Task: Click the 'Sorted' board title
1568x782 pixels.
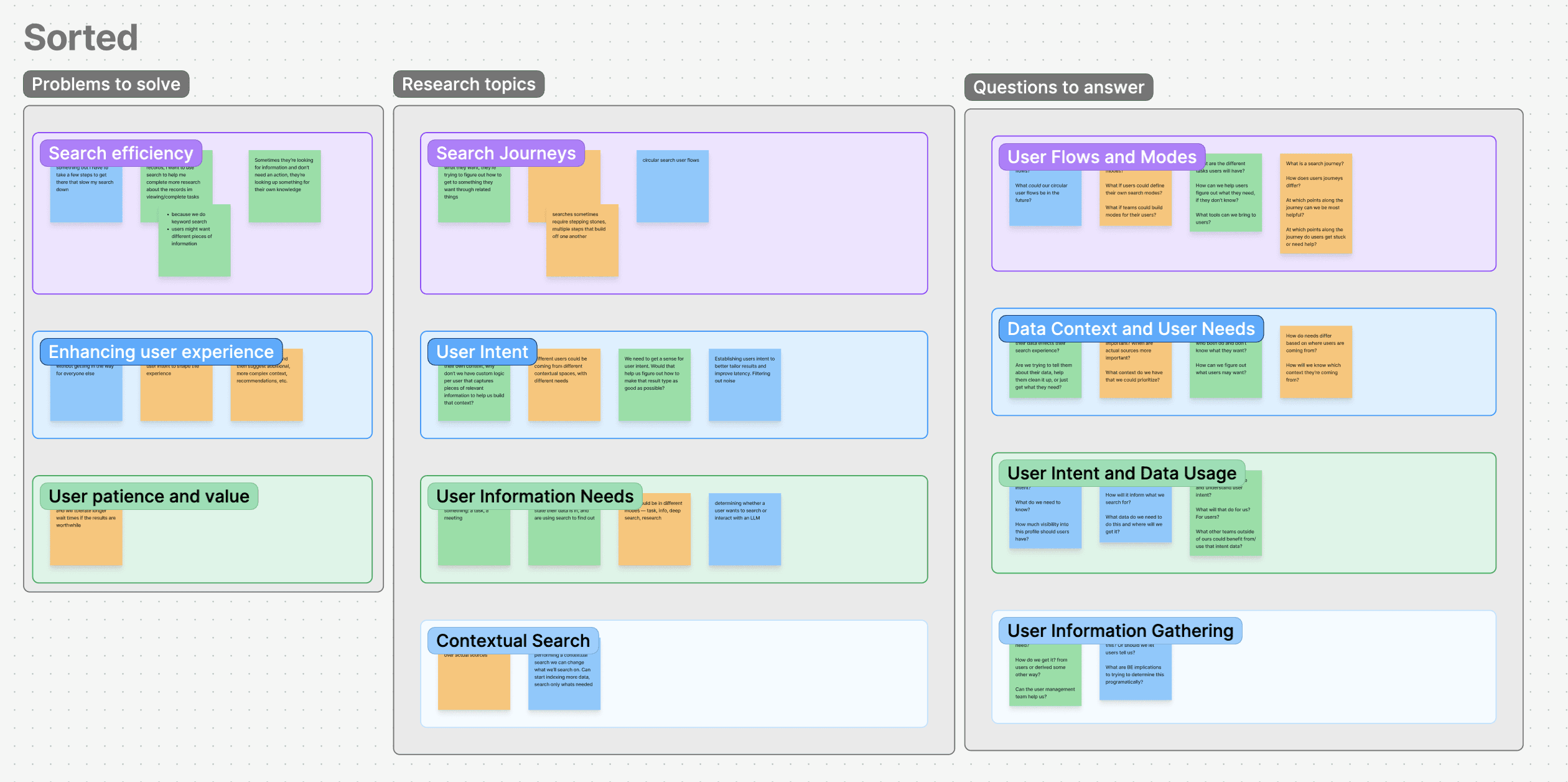Action: (x=81, y=37)
